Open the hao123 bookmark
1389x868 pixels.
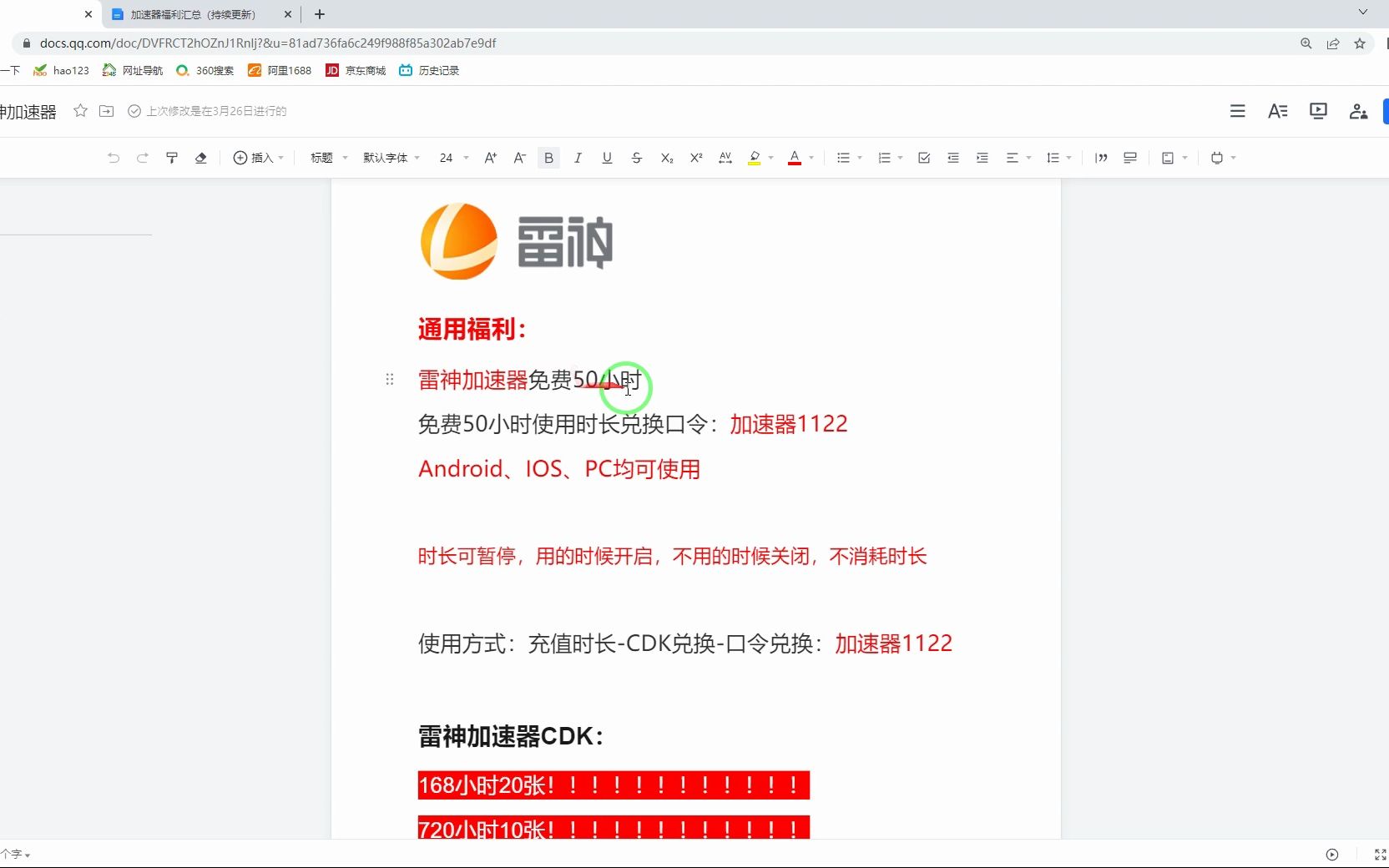[61, 70]
